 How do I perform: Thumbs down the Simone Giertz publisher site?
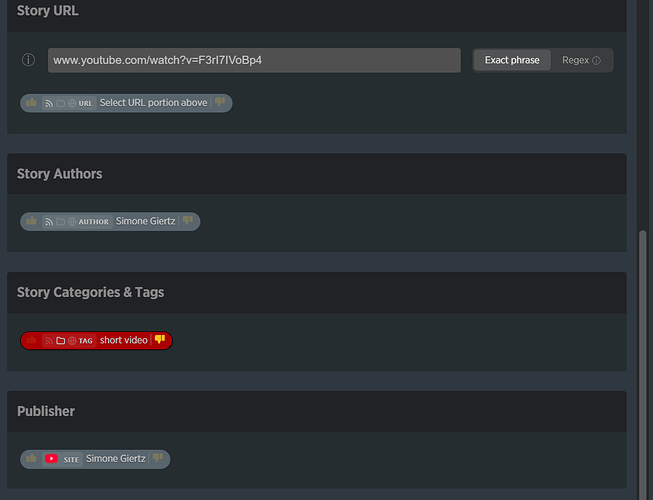158,459
